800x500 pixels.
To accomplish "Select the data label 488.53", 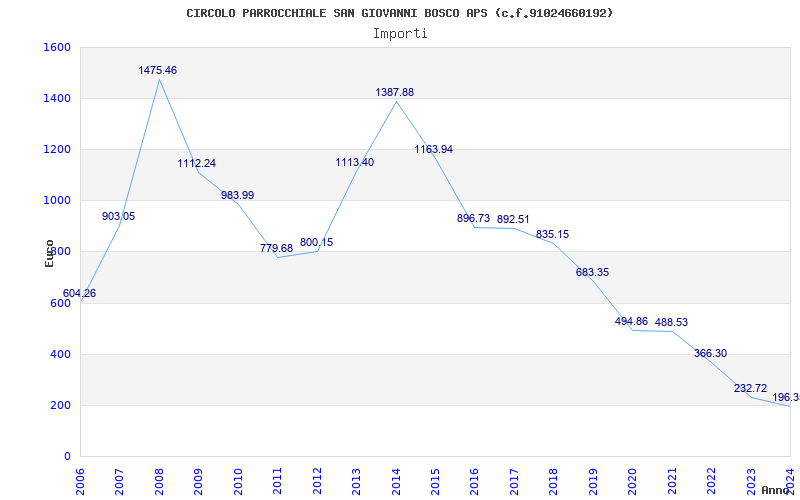I will pyautogui.click(x=671, y=322).
